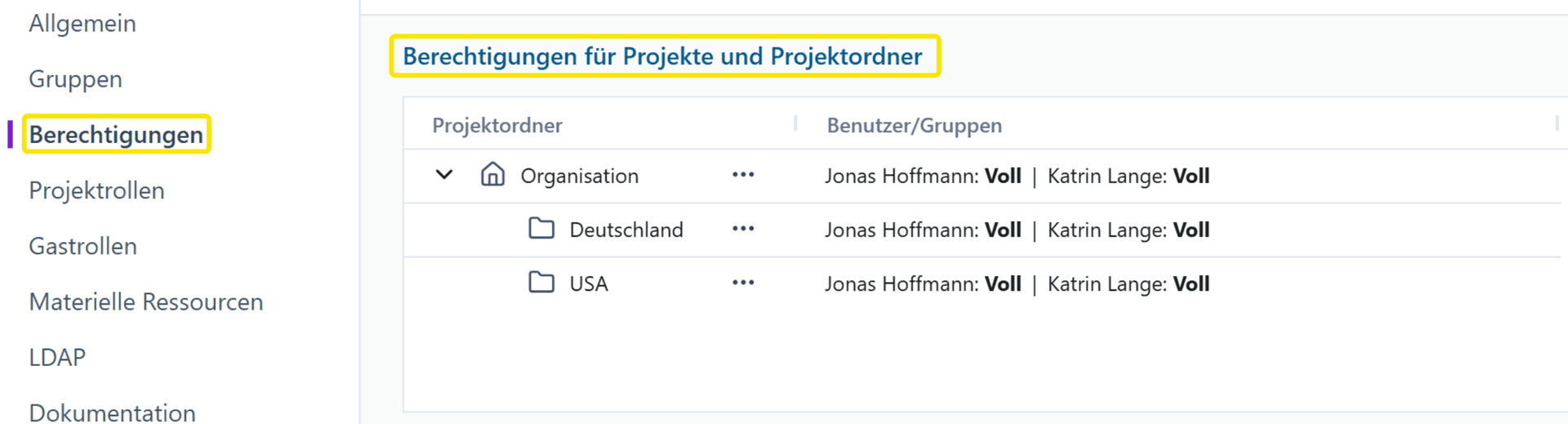Open three-dot menu for USA row
The width and height of the screenshot is (1568, 424).
tap(742, 283)
